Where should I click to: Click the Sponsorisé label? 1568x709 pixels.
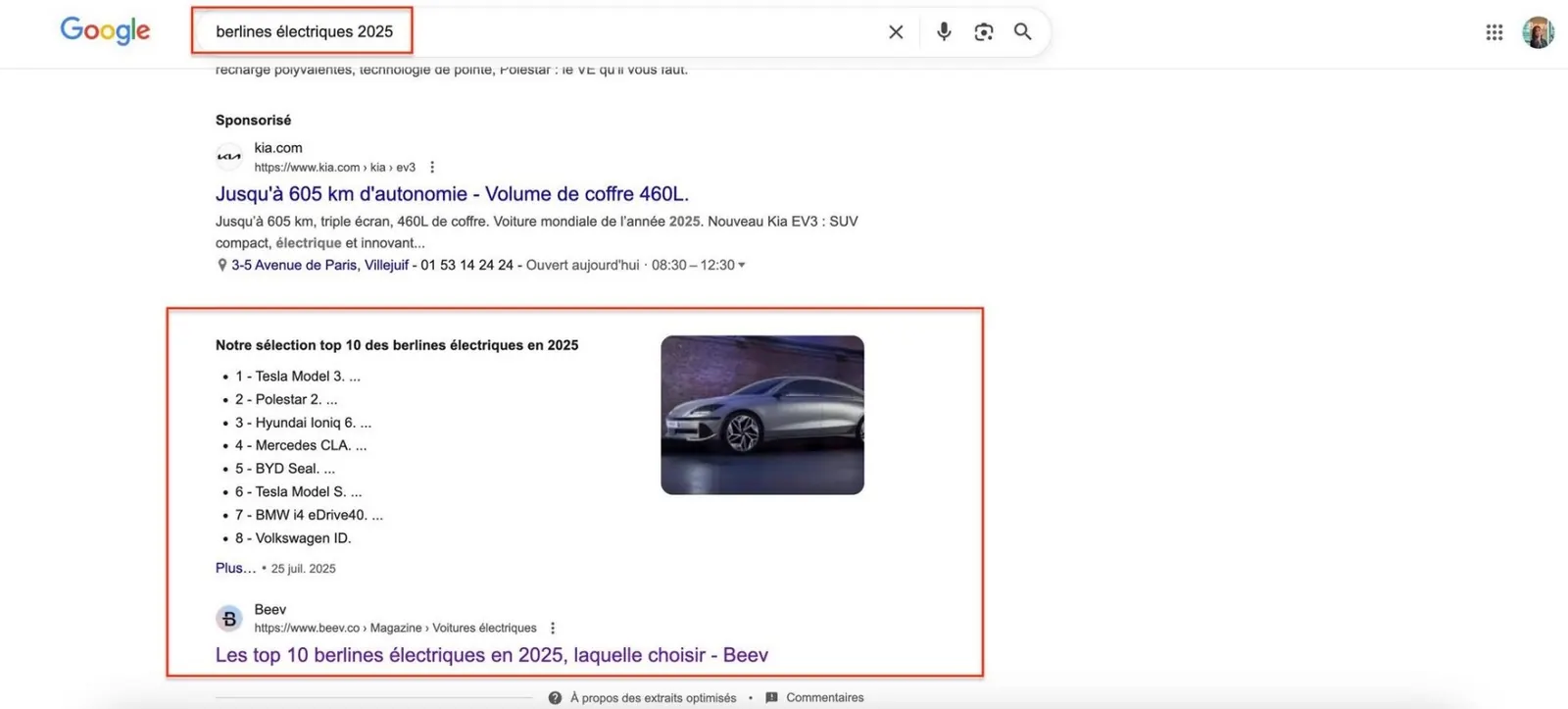(253, 120)
